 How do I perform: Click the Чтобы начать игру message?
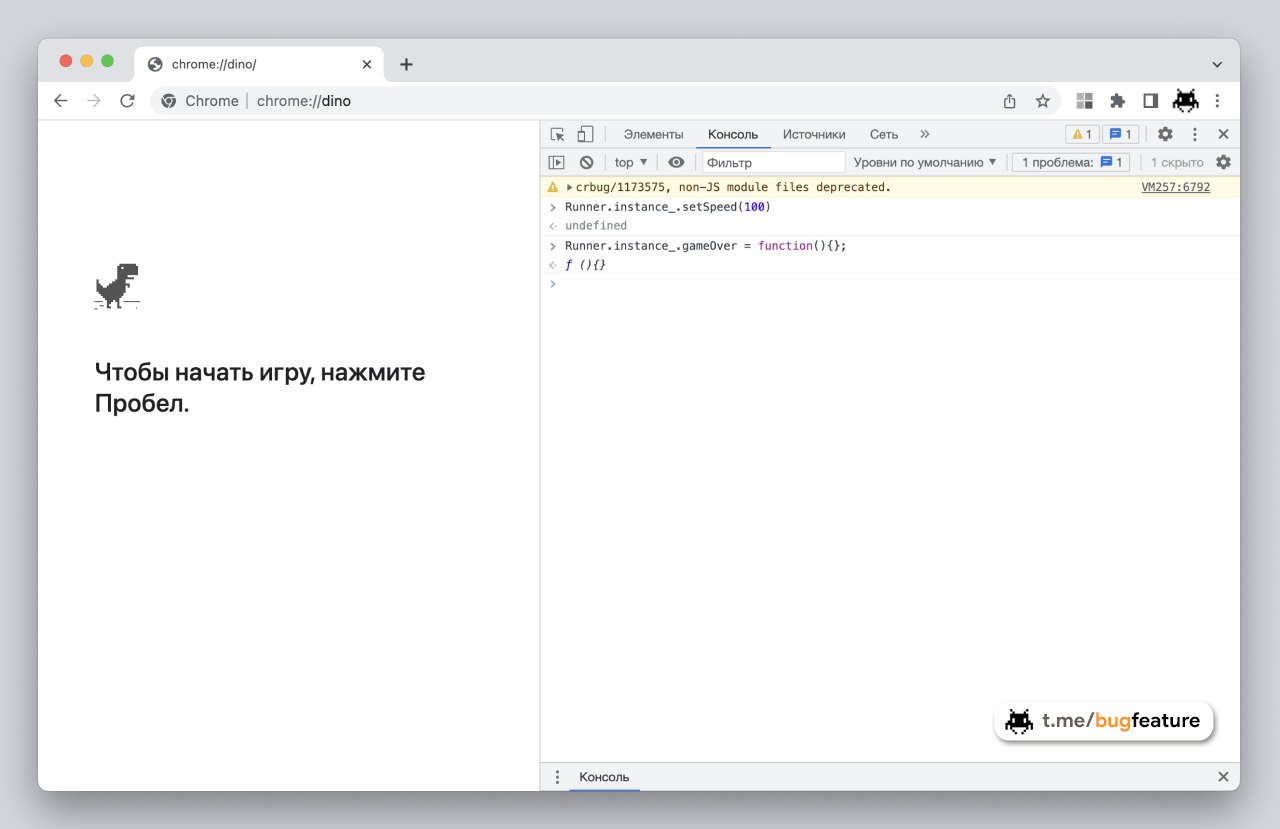pos(260,388)
